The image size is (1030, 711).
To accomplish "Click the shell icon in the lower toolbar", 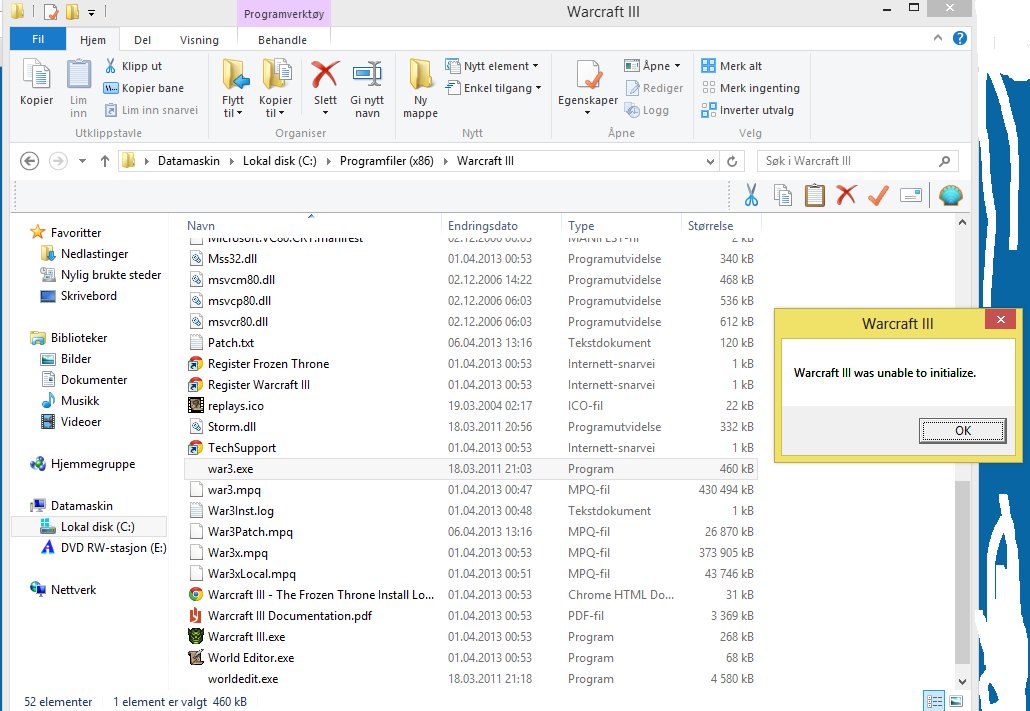I will click(x=951, y=195).
